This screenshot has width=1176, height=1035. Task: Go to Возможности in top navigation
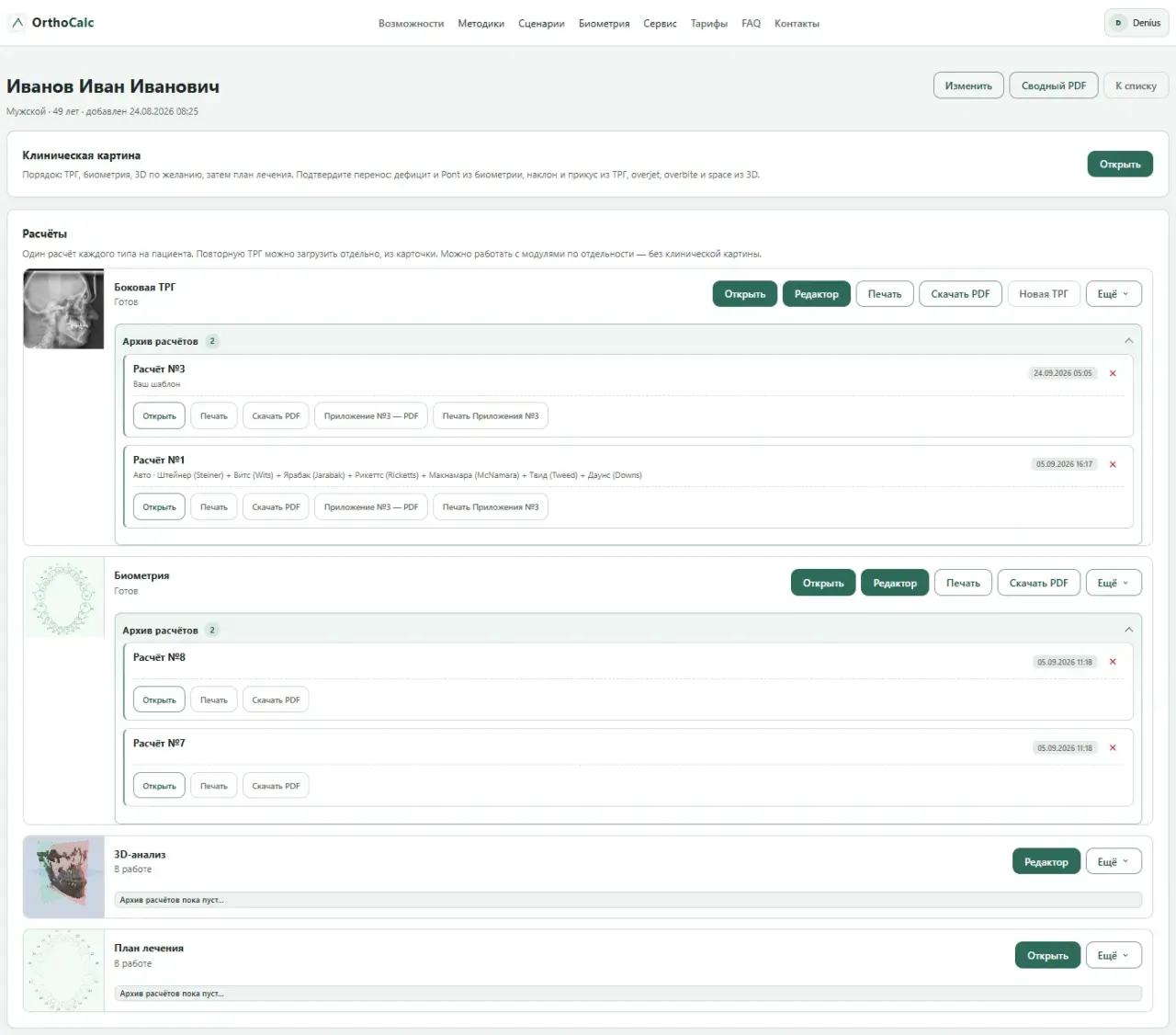411,24
